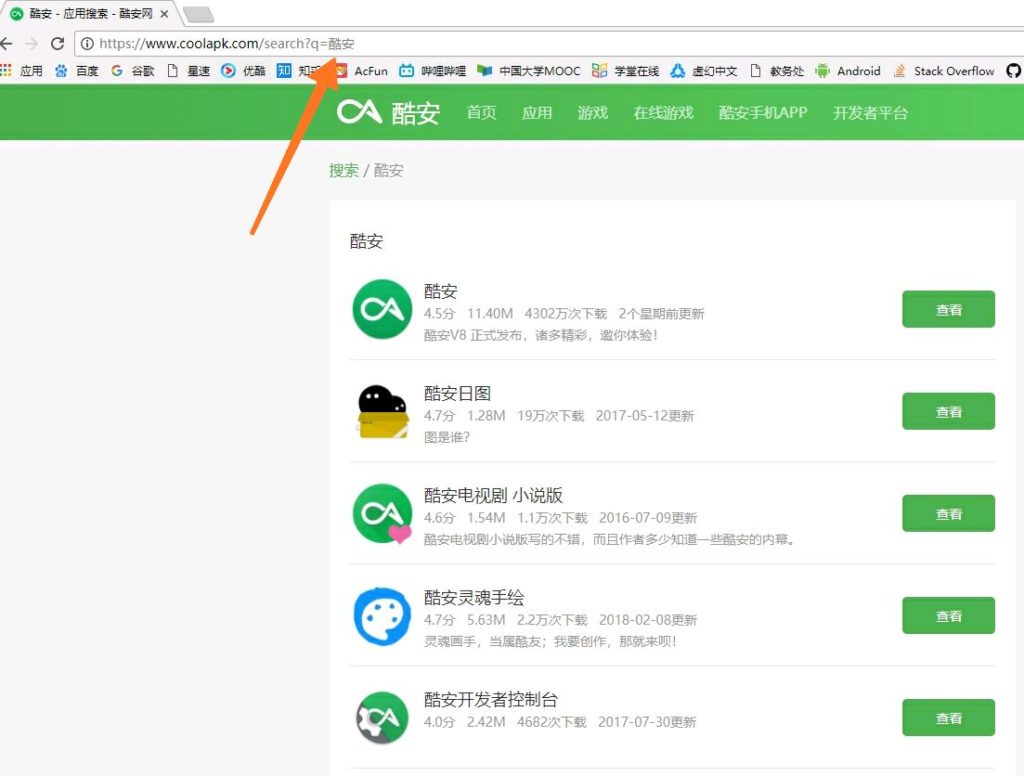Open the 哔哩哔哩 bookmark
The height and width of the screenshot is (776, 1024).
tap(432, 71)
